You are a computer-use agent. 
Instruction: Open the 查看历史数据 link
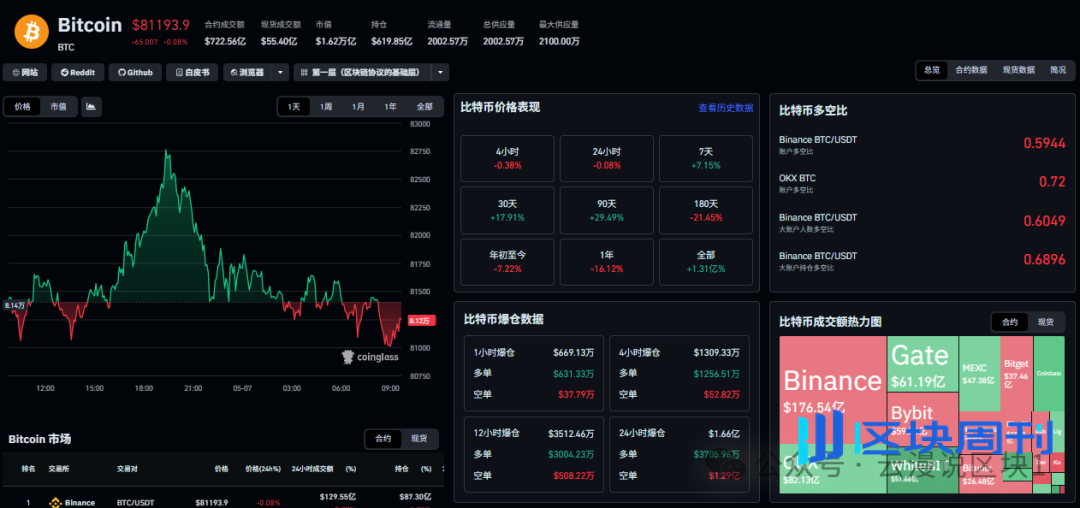click(x=725, y=108)
